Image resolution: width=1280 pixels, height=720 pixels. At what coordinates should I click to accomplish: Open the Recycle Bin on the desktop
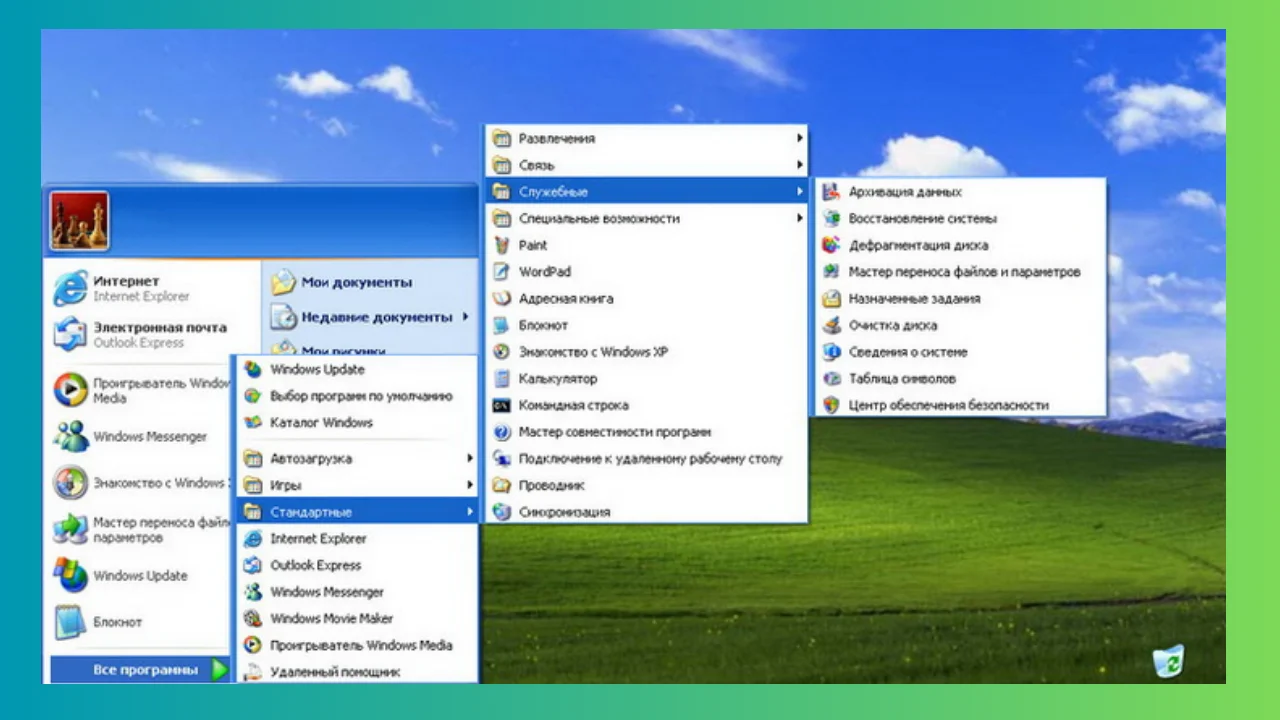[x=1167, y=660]
